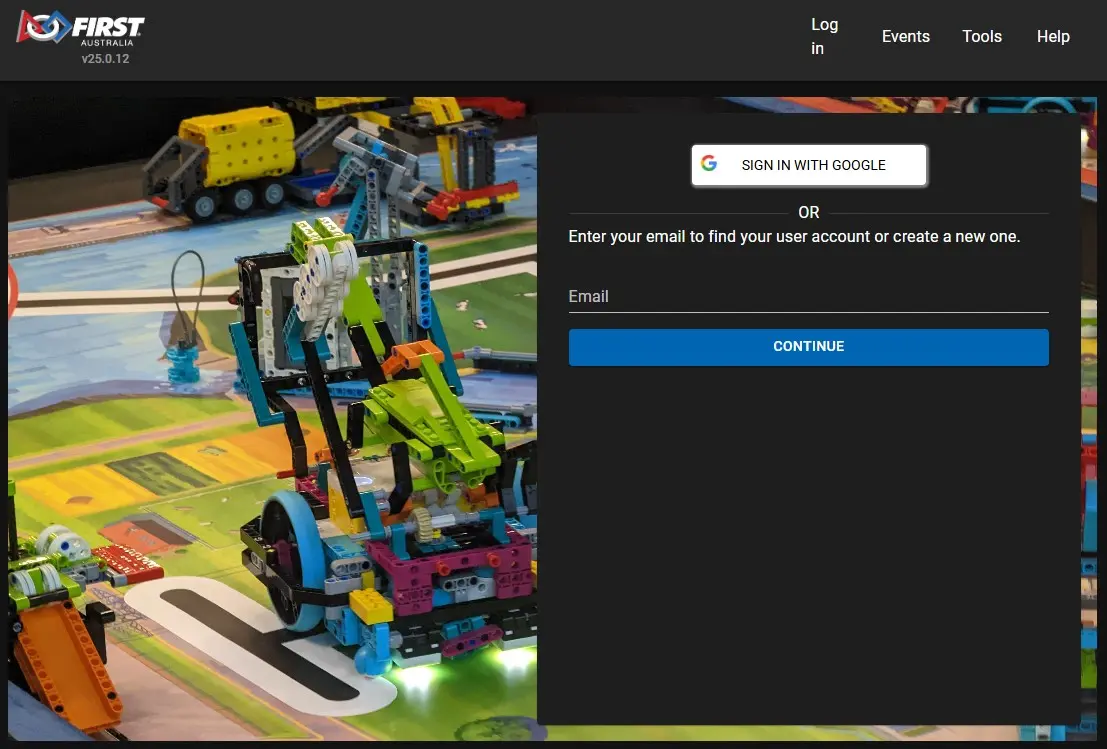This screenshot has width=1107, height=749.
Task: Click the AUSTRALIA text under the logo
Action: coord(107,43)
